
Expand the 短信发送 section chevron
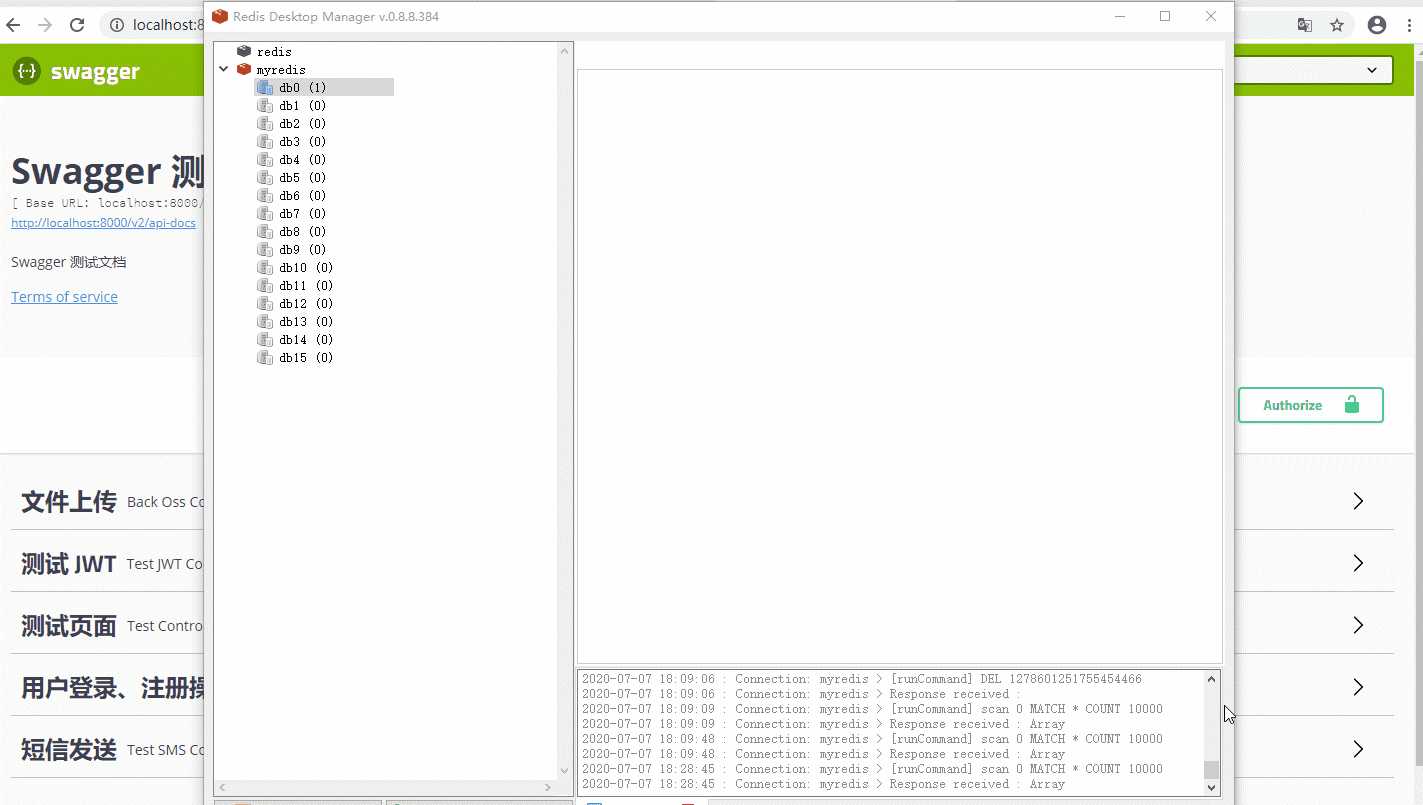(1358, 749)
